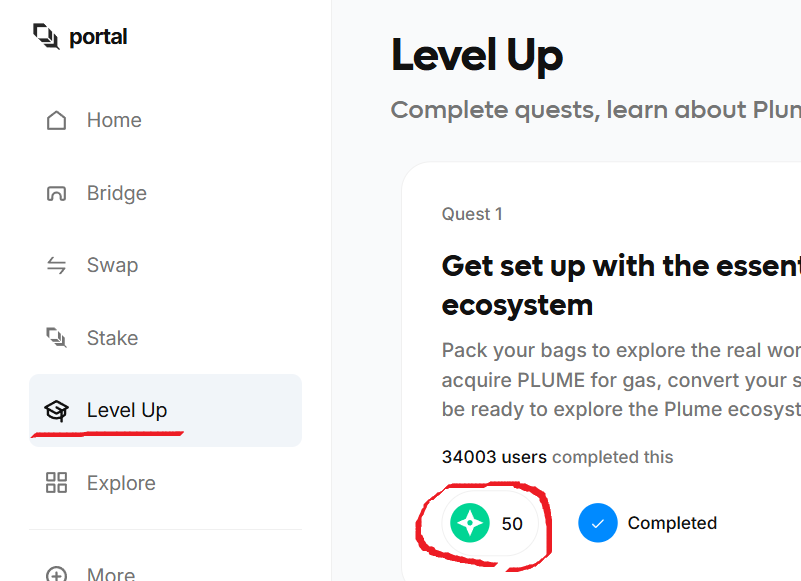This screenshot has width=801, height=581.
Task: Click the Explore grid icon
Action: click(56, 483)
